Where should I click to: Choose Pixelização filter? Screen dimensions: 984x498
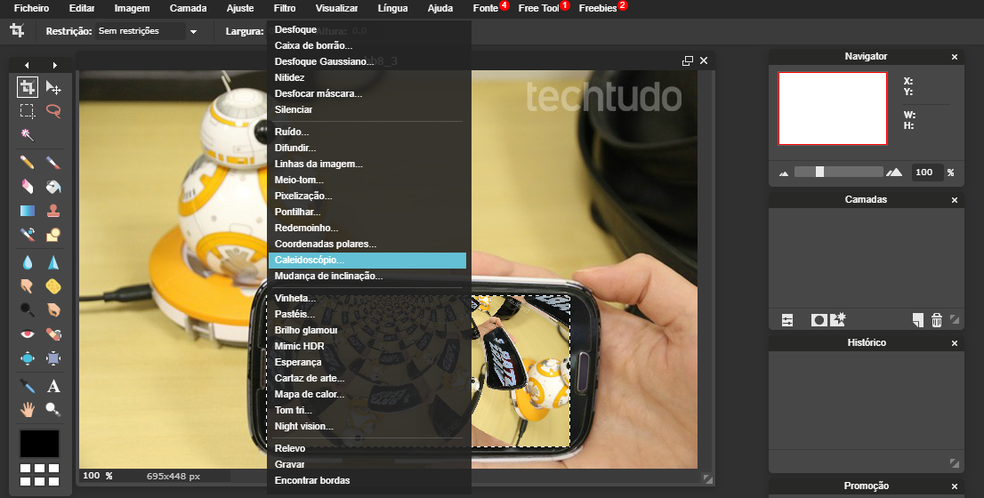pyautogui.click(x=367, y=196)
